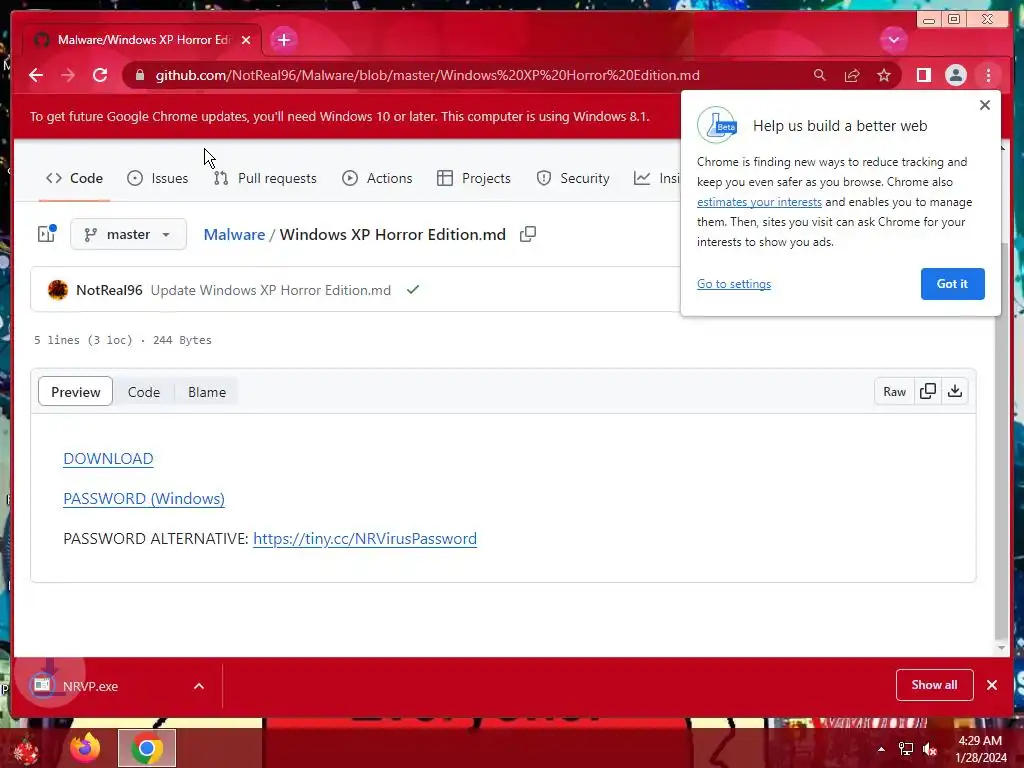Reload the current GitHub page

tap(100, 75)
